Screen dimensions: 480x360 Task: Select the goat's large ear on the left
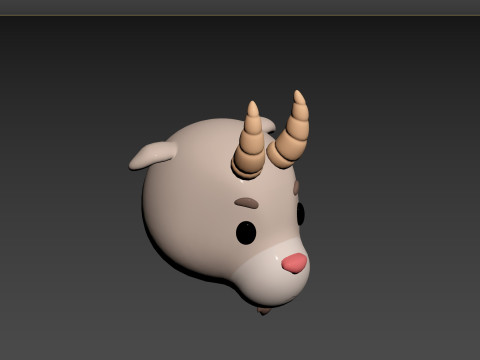[x=153, y=155]
